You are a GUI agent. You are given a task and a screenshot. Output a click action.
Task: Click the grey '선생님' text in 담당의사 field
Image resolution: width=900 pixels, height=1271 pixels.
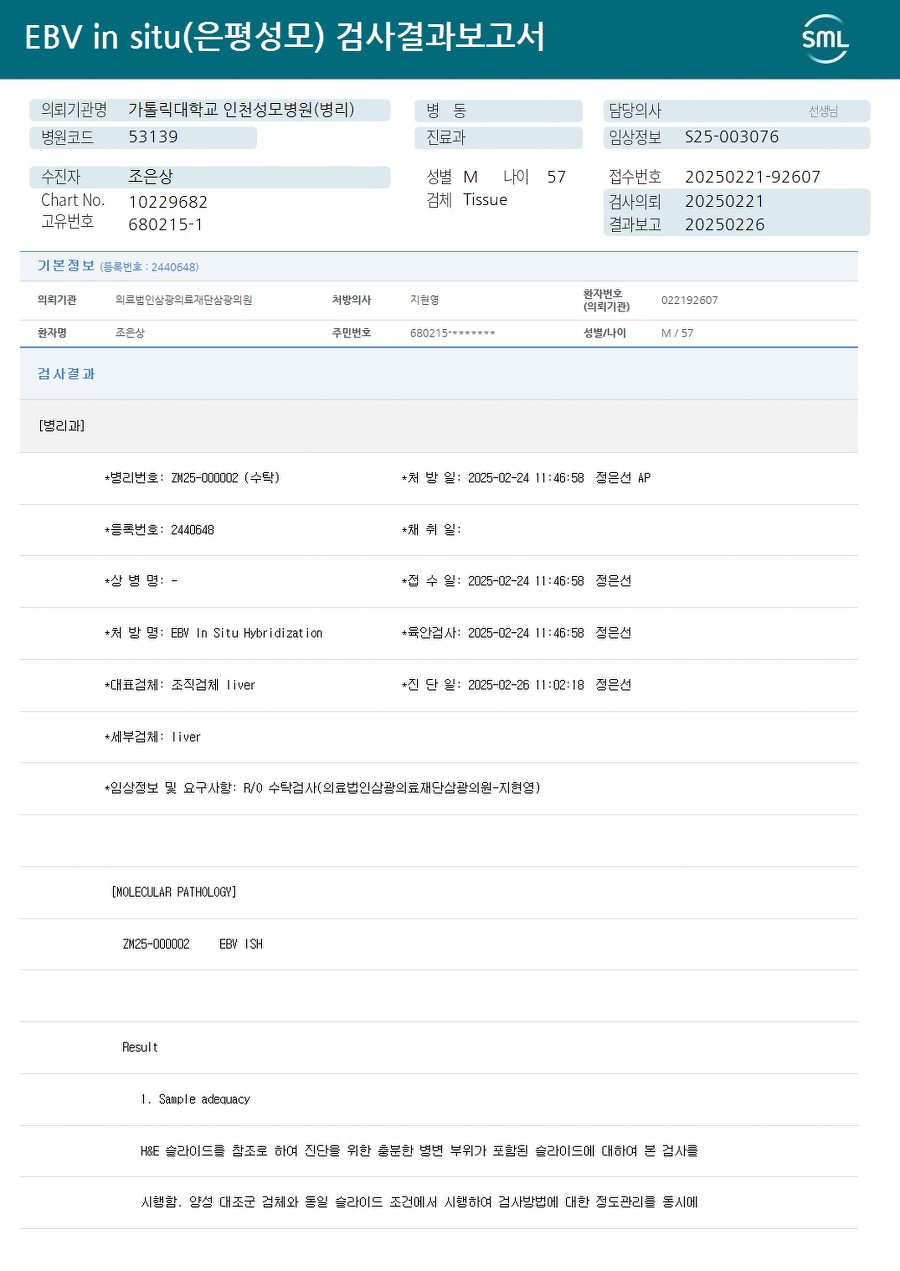tap(823, 111)
